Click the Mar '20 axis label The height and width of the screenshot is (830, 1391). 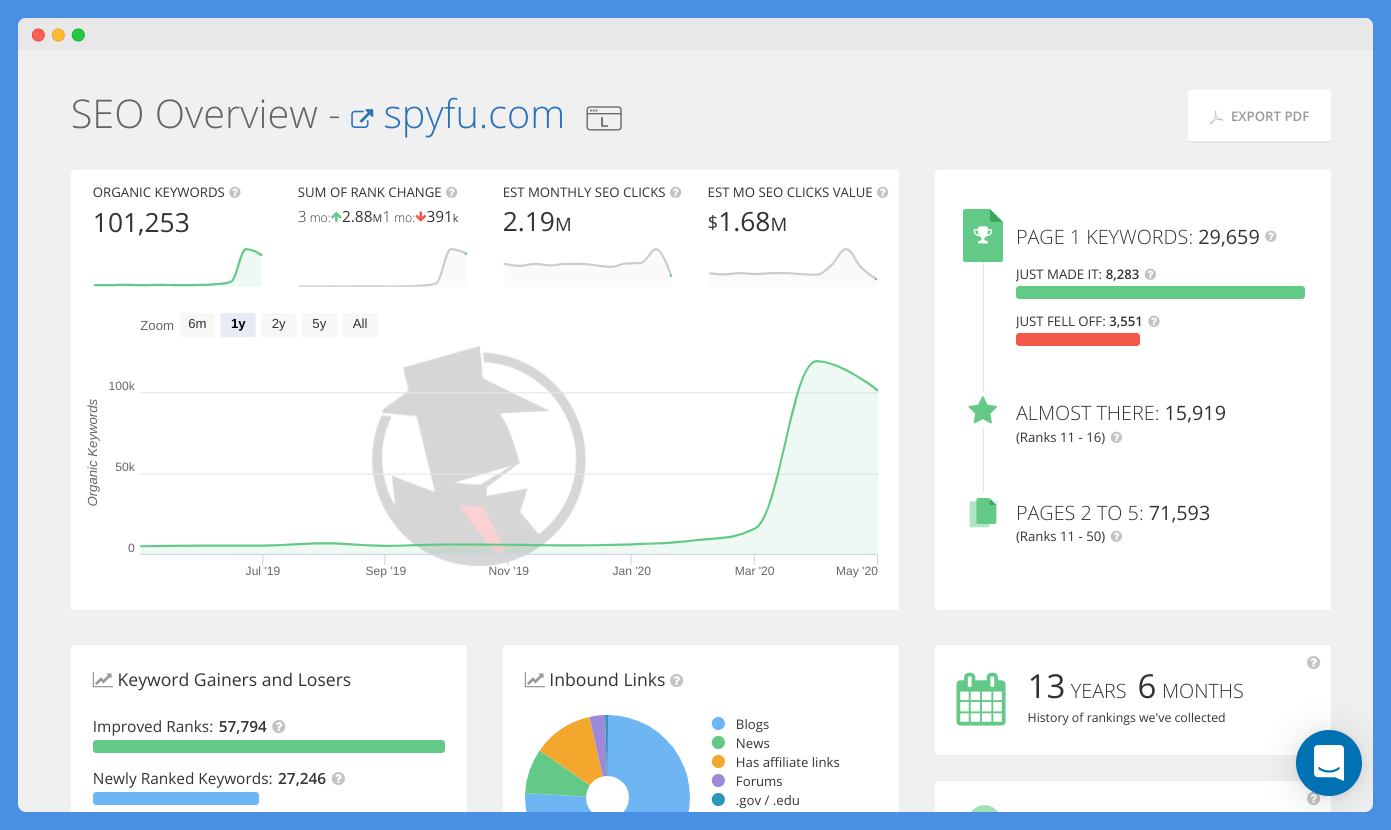754,571
